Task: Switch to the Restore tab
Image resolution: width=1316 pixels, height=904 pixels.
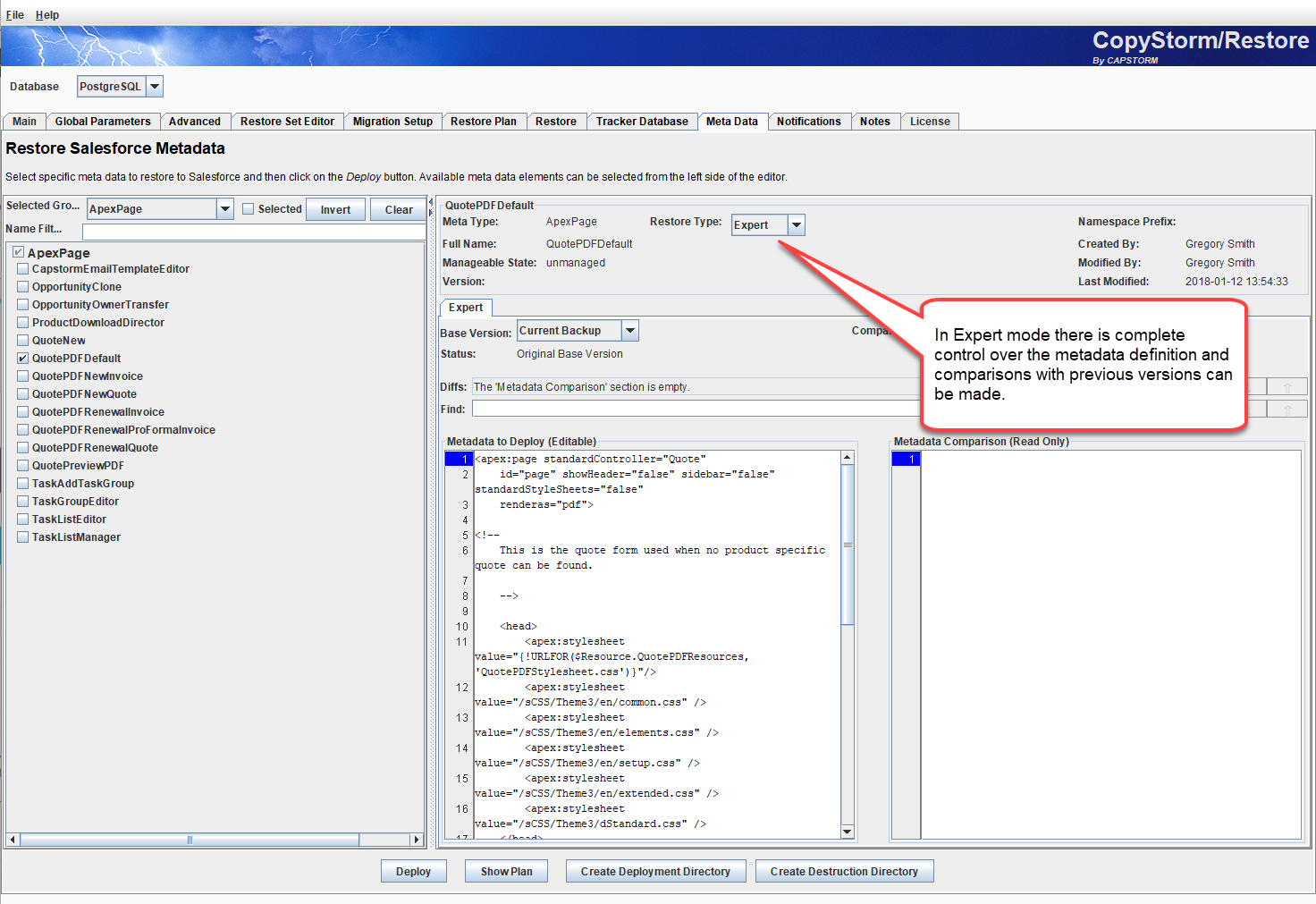Action: [x=556, y=122]
